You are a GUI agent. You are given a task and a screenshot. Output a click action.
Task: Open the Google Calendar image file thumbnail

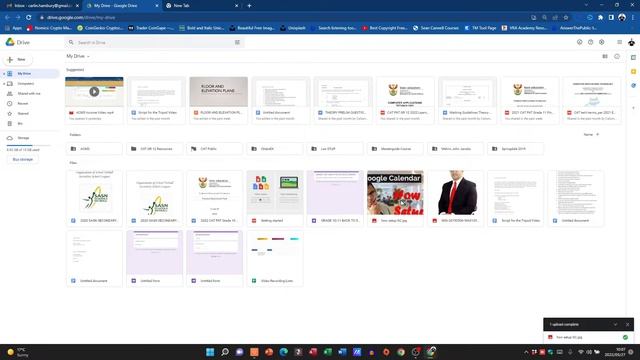pyautogui.click(x=395, y=193)
